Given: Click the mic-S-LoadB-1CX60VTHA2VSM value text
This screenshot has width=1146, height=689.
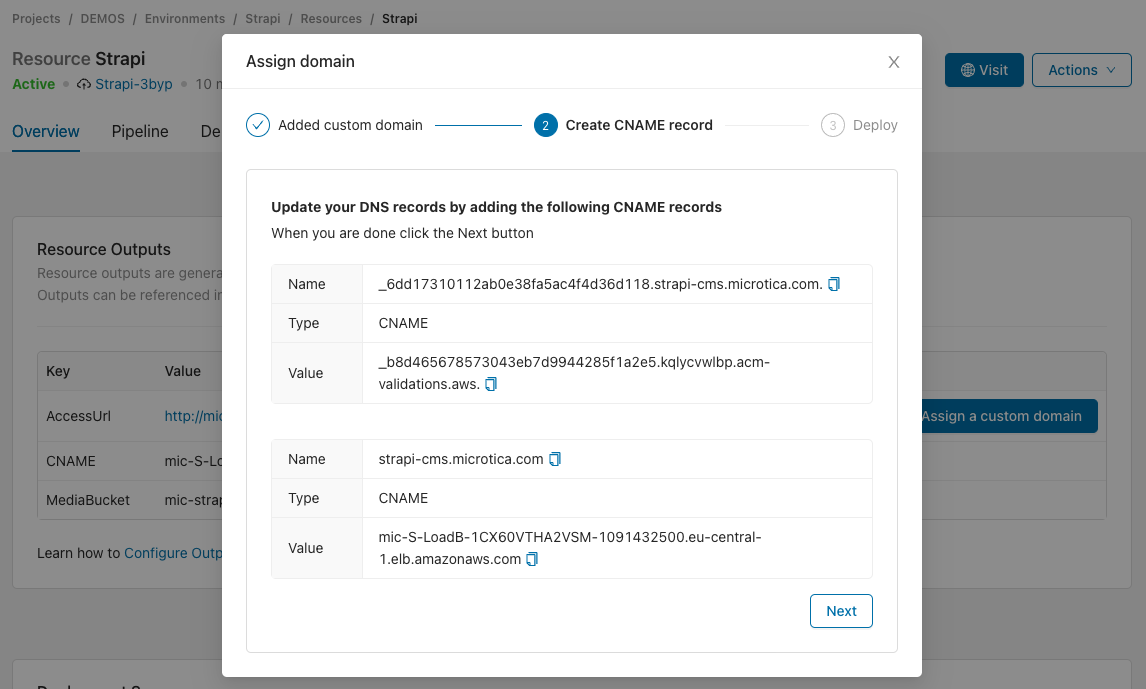Looking at the screenshot, I should pos(570,548).
